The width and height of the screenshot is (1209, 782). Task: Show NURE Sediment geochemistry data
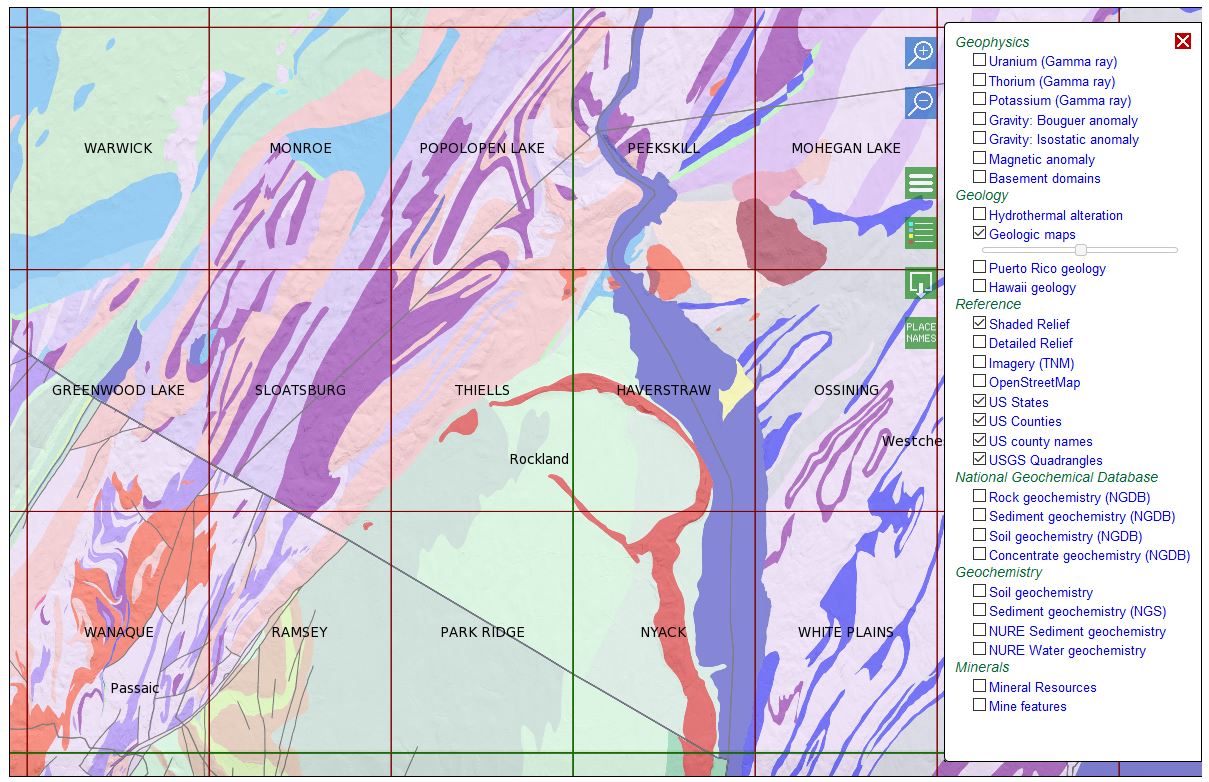pos(978,629)
